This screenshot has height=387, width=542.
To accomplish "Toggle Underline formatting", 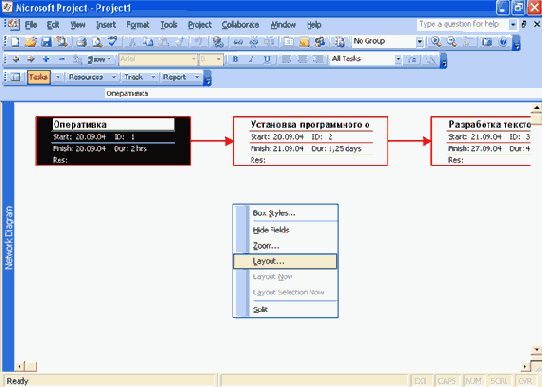I will point(267,59).
